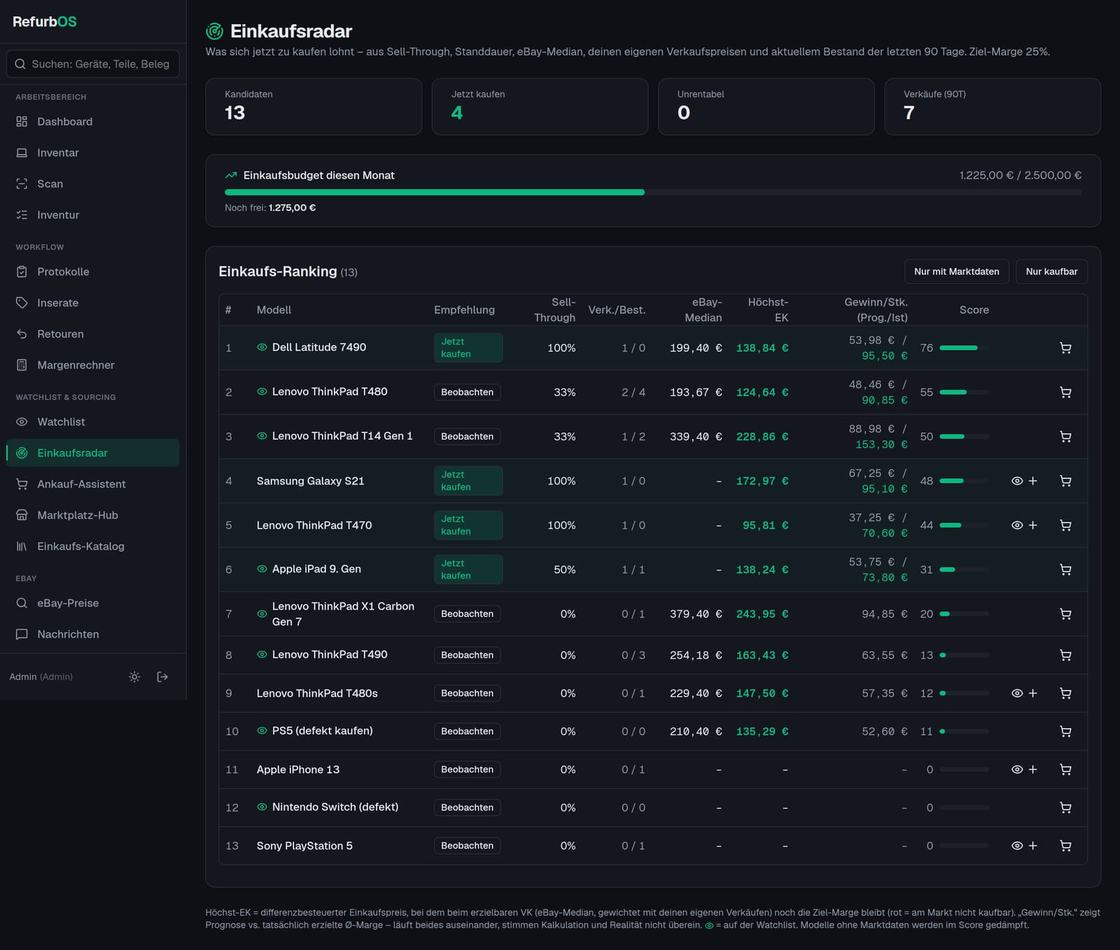Click the search field for Geräte, Teile, Beleg
The width and height of the screenshot is (1120, 950).
click(93, 64)
